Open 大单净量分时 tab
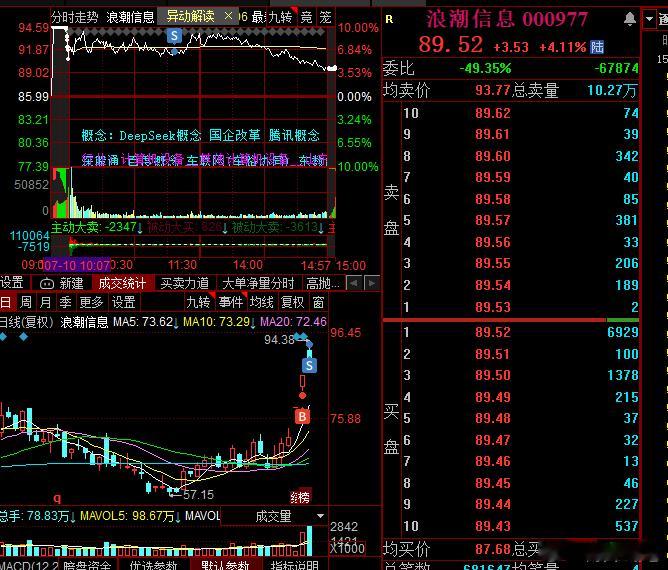The width and height of the screenshot is (668, 570). tap(258, 283)
